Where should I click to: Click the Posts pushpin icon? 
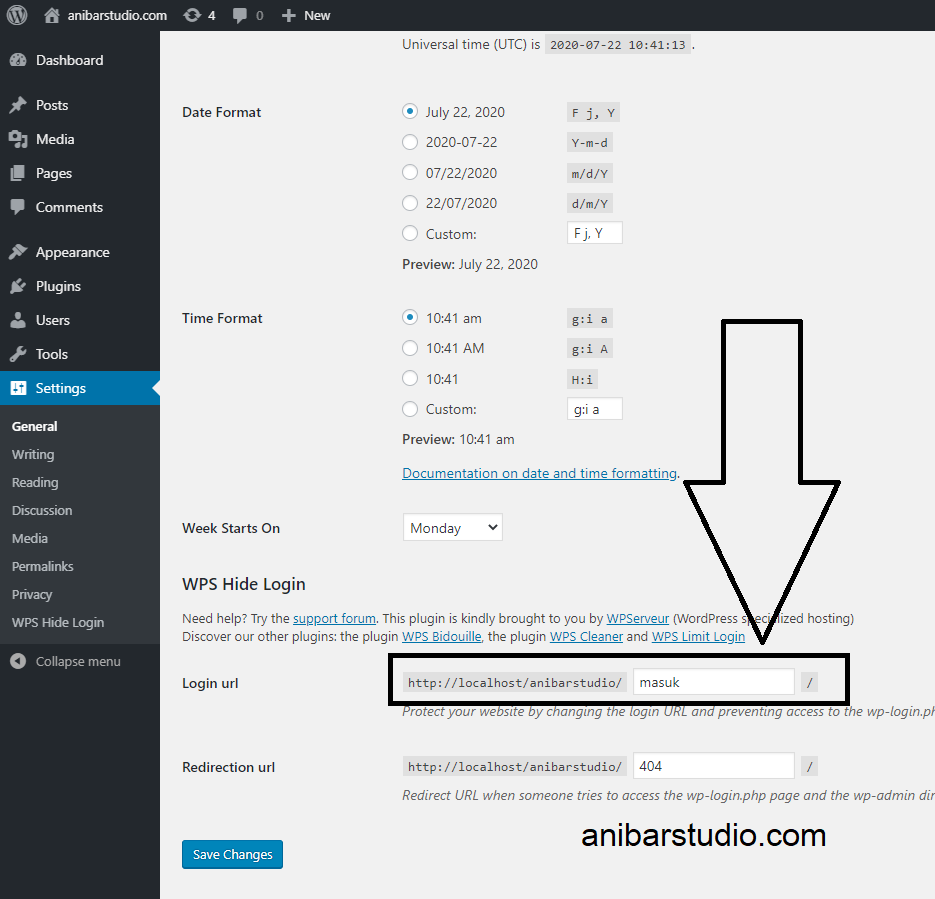(18, 105)
